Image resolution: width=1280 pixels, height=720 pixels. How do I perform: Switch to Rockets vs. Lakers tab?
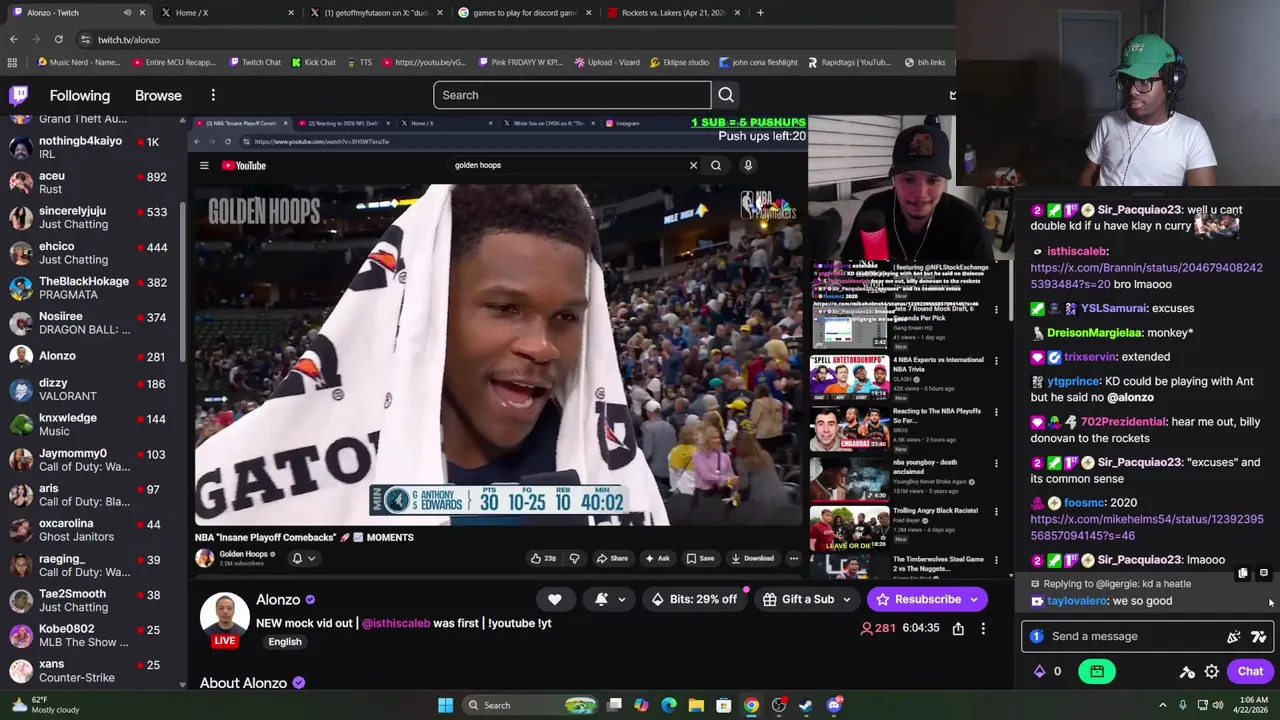coord(672,13)
